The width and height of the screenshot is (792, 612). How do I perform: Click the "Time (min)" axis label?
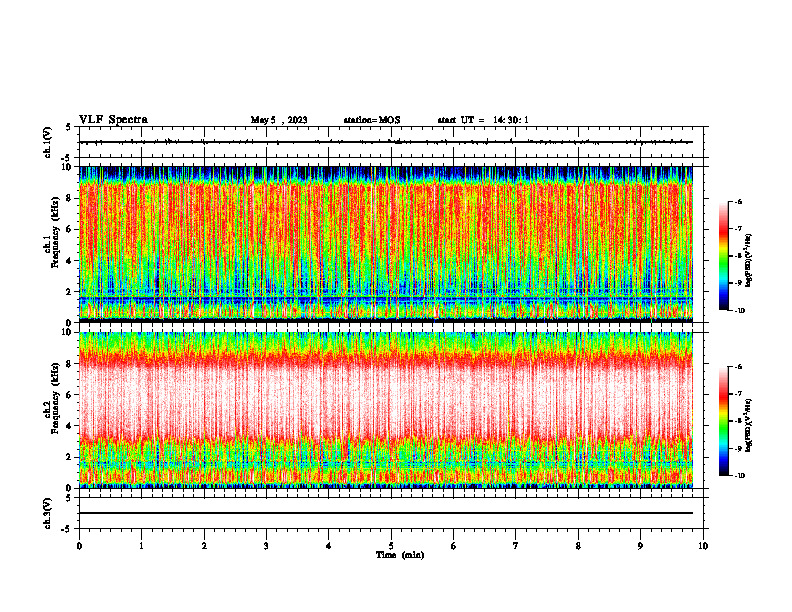pyautogui.click(x=400, y=555)
